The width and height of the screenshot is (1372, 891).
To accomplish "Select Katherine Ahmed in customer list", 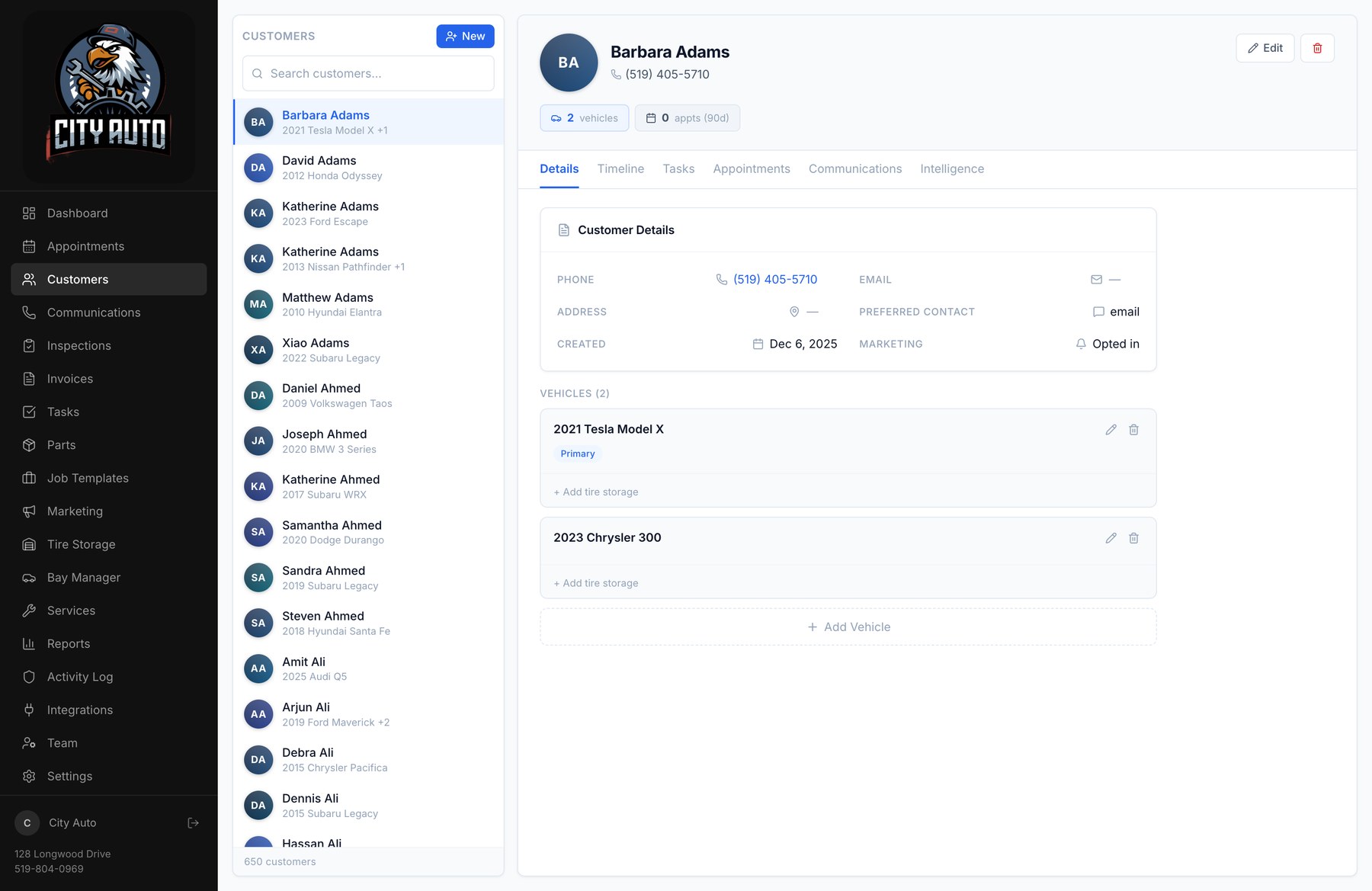I will tap(368, 486).
